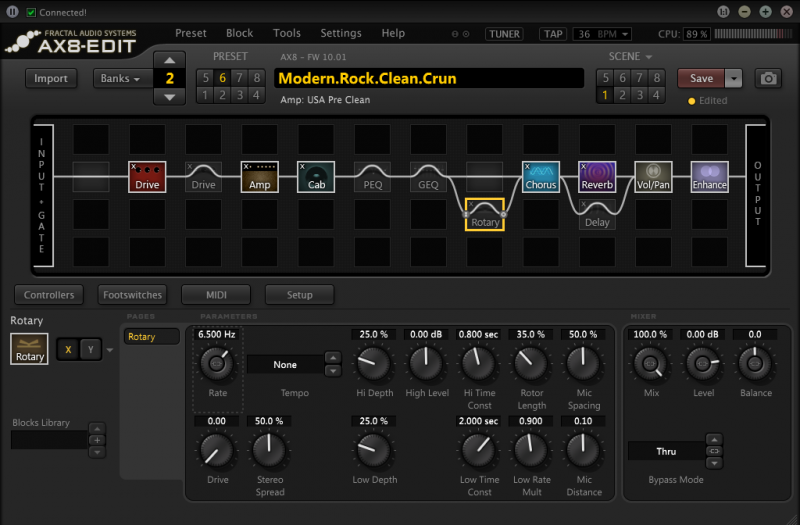Switch Rotary block to X state
Image resolution: width=800 pixels, height=525 pixels.
point(68,348)
